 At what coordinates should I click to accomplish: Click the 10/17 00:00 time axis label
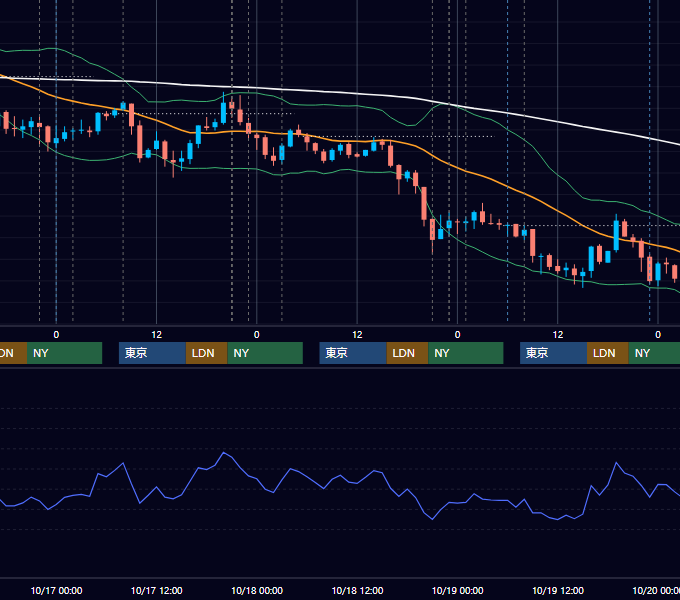(x=56, y=590)
